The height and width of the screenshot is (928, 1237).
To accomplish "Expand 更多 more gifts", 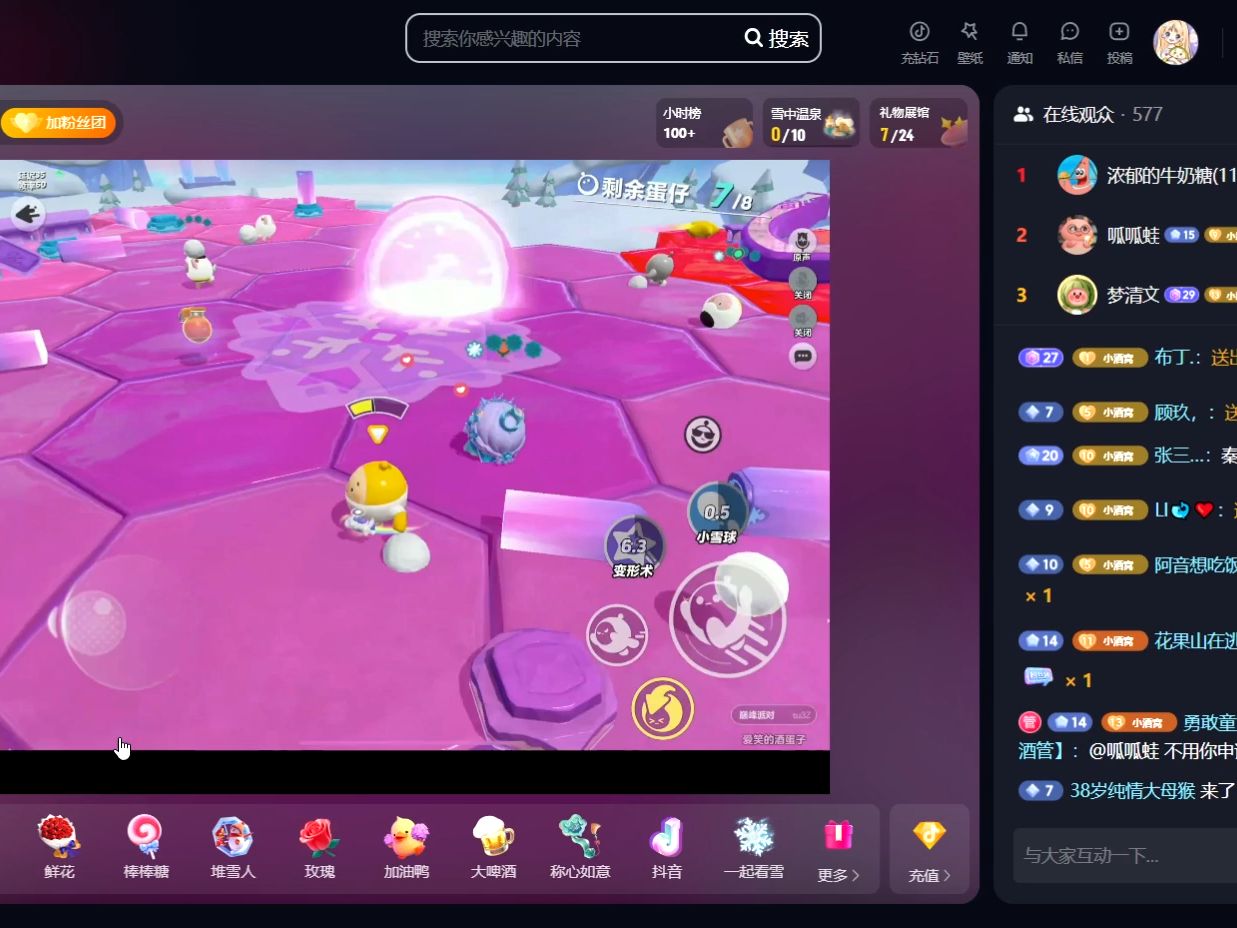I will 838,851.
